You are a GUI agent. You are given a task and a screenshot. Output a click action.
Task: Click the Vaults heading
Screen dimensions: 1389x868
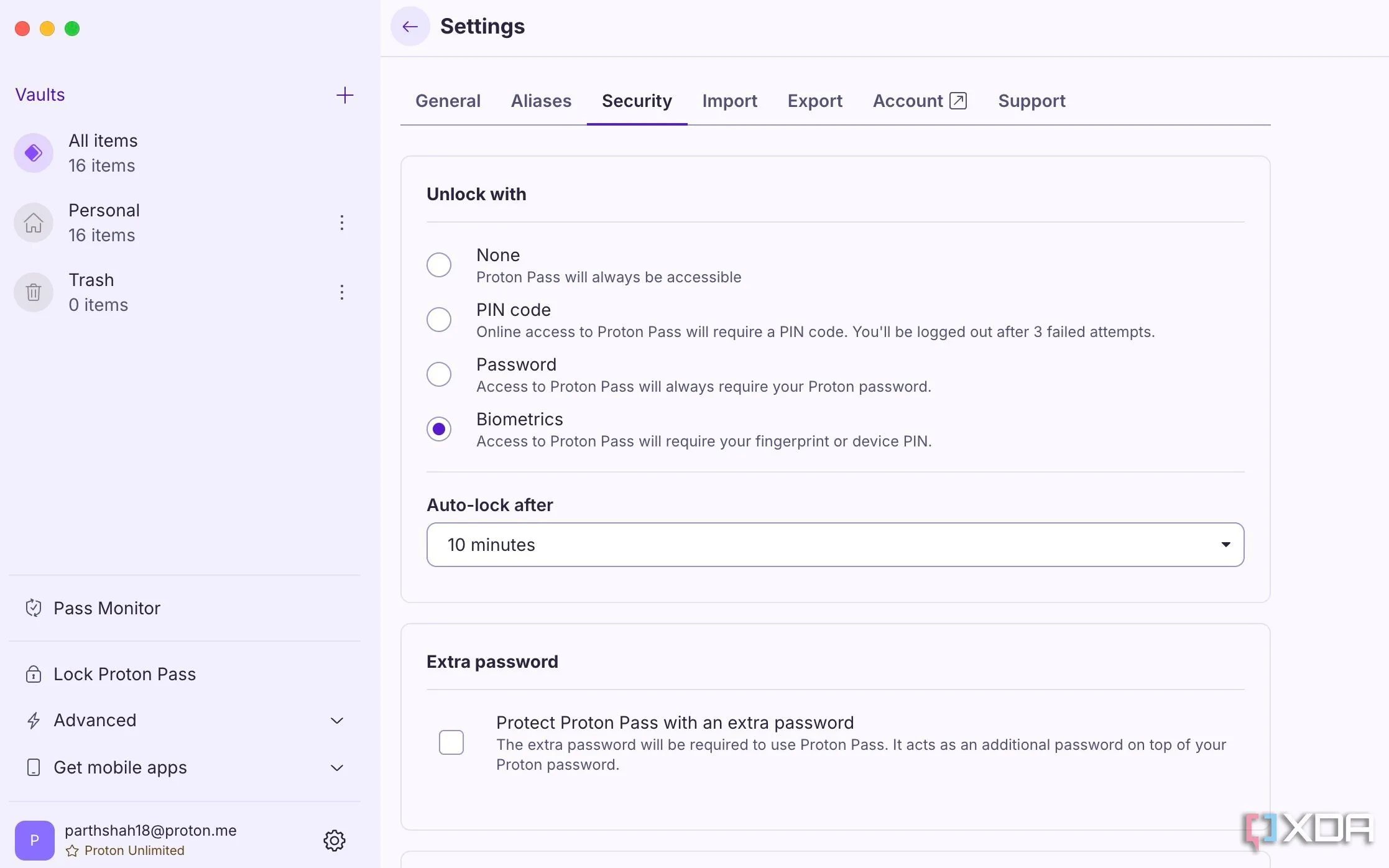click(x=40, y=95)
